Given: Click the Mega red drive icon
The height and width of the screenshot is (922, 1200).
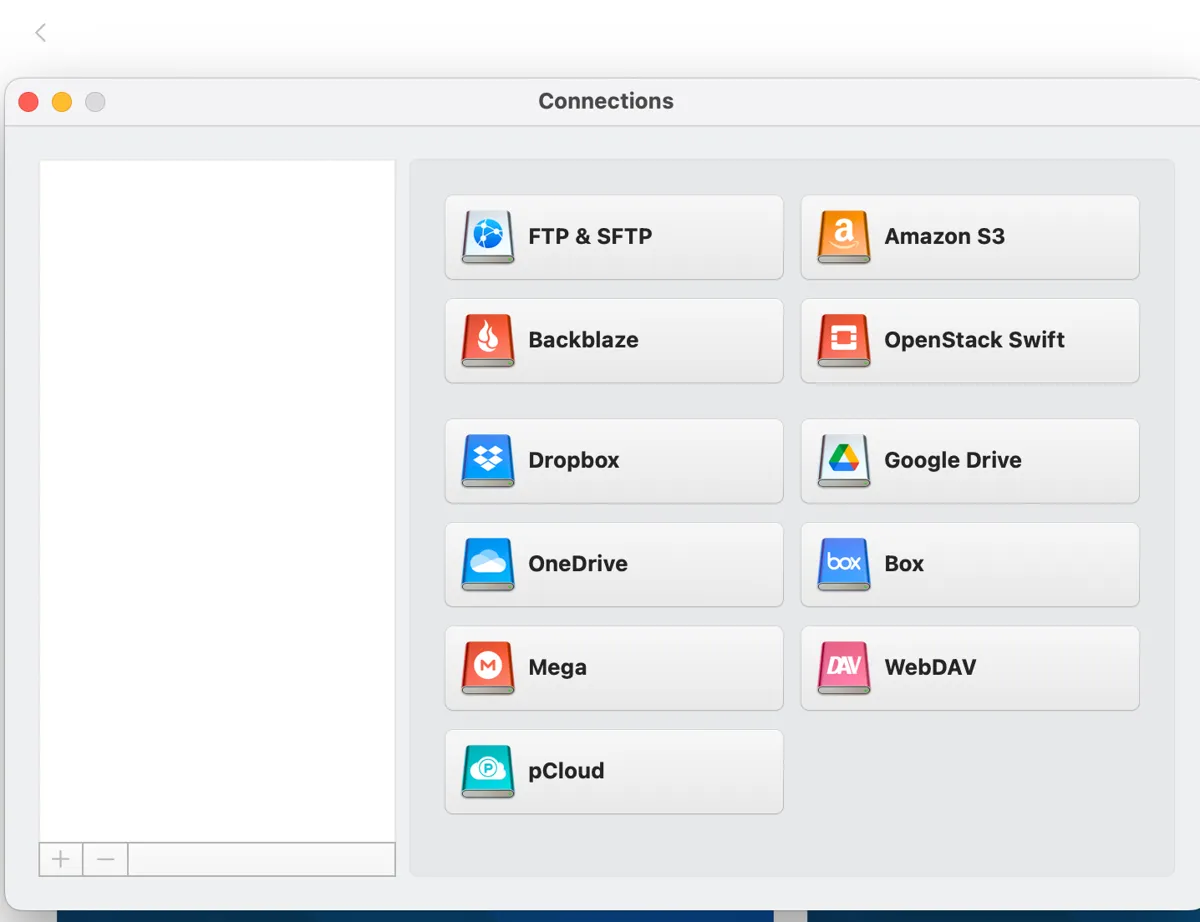Looking at the screenshot, I should [488, 667].
